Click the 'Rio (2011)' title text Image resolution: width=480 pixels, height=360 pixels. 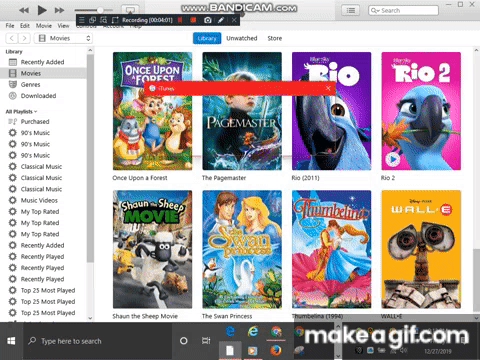click(305, 178)
